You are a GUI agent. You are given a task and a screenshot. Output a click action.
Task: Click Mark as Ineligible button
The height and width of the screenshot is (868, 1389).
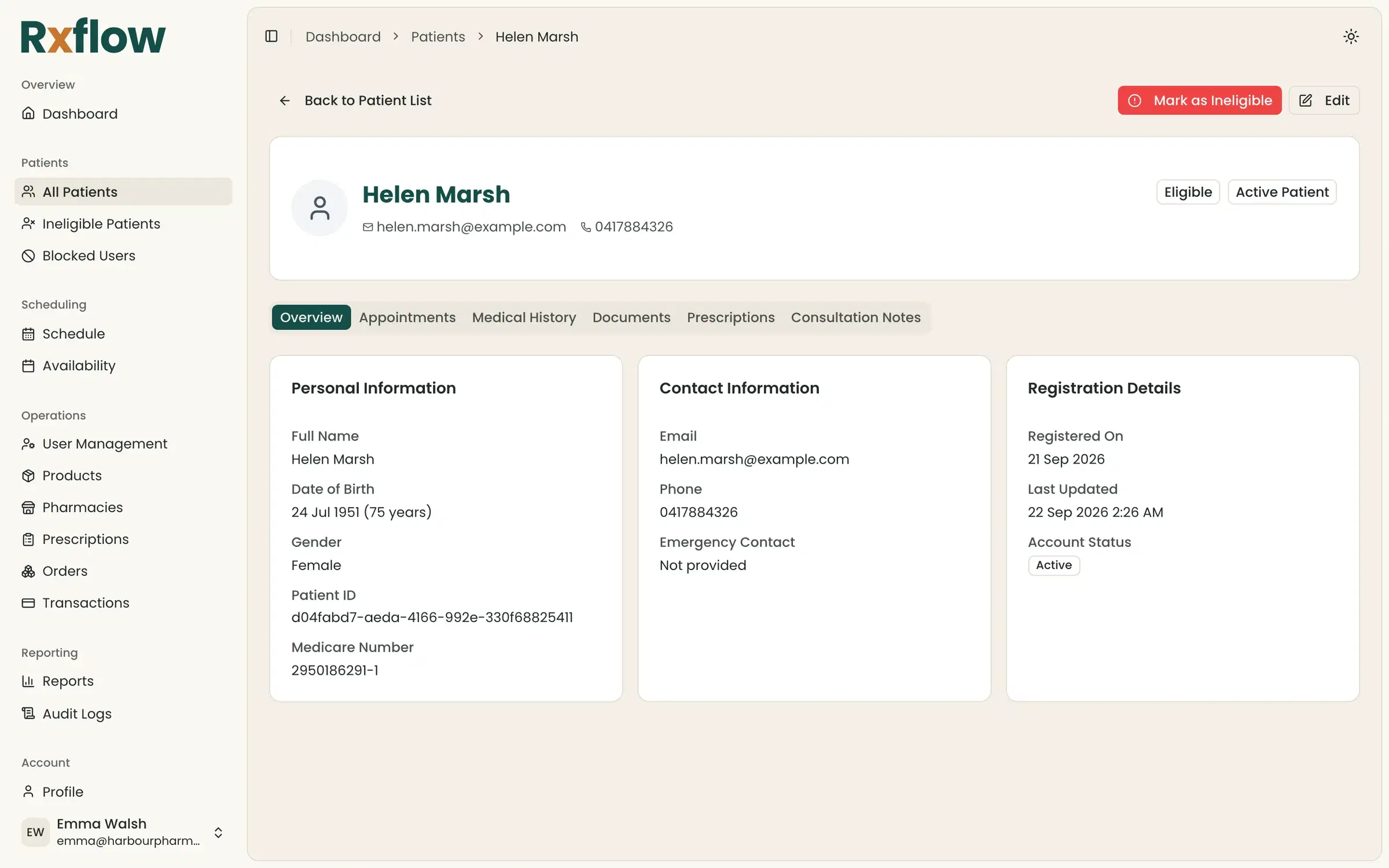click(1199, 100)
